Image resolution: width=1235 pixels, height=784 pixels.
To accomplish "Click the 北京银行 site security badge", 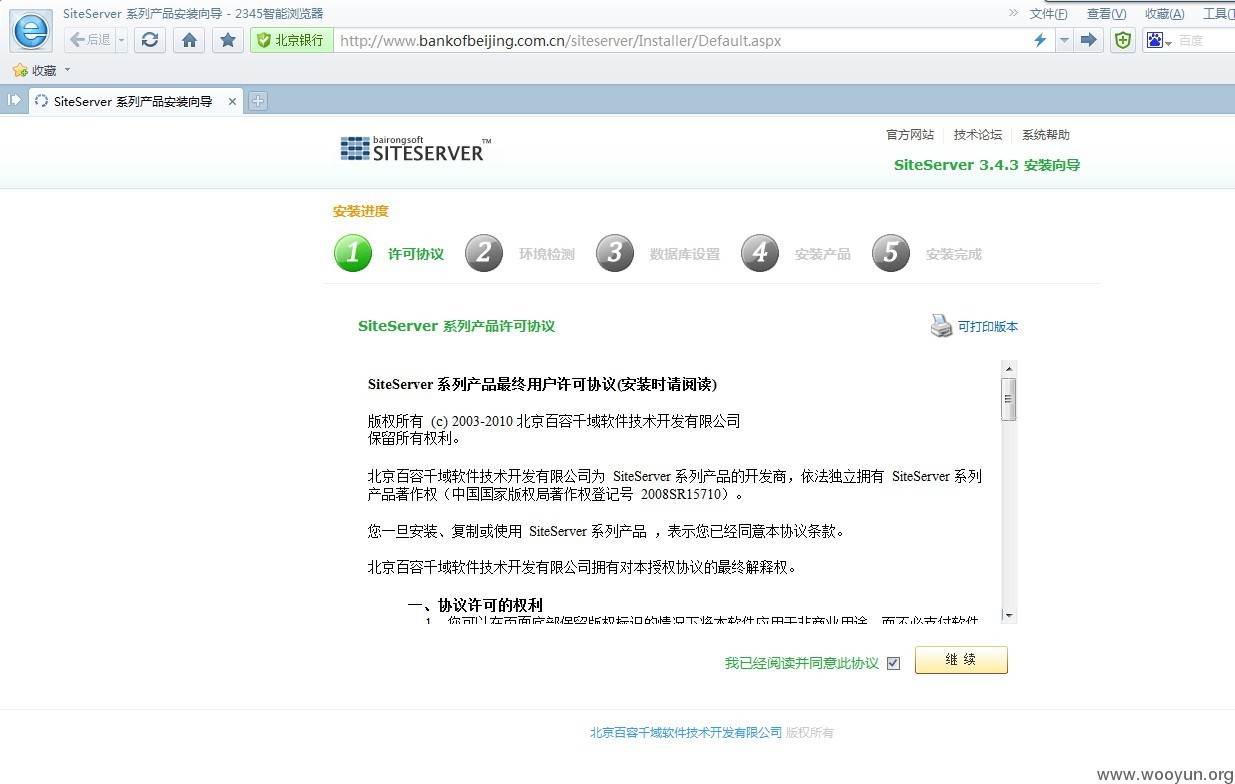I will [291, 40].
